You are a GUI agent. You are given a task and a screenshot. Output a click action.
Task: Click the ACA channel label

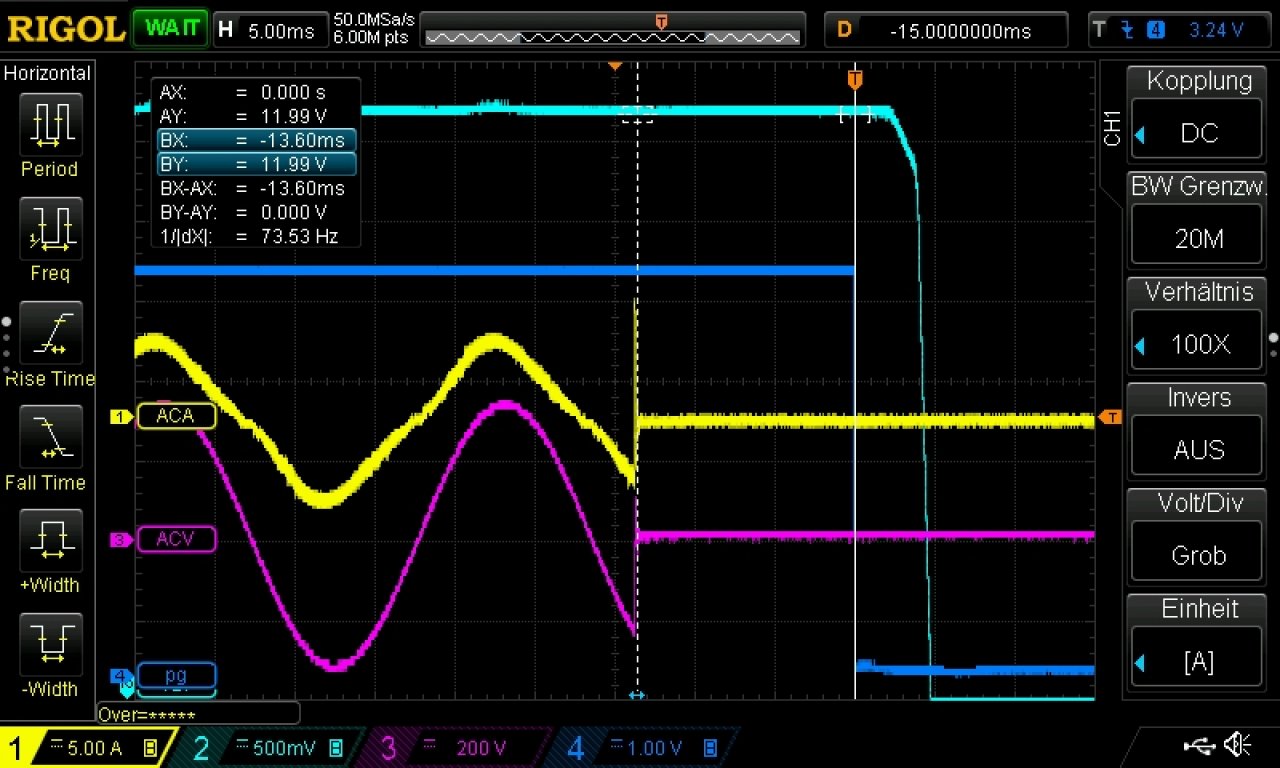pos(176,416)
